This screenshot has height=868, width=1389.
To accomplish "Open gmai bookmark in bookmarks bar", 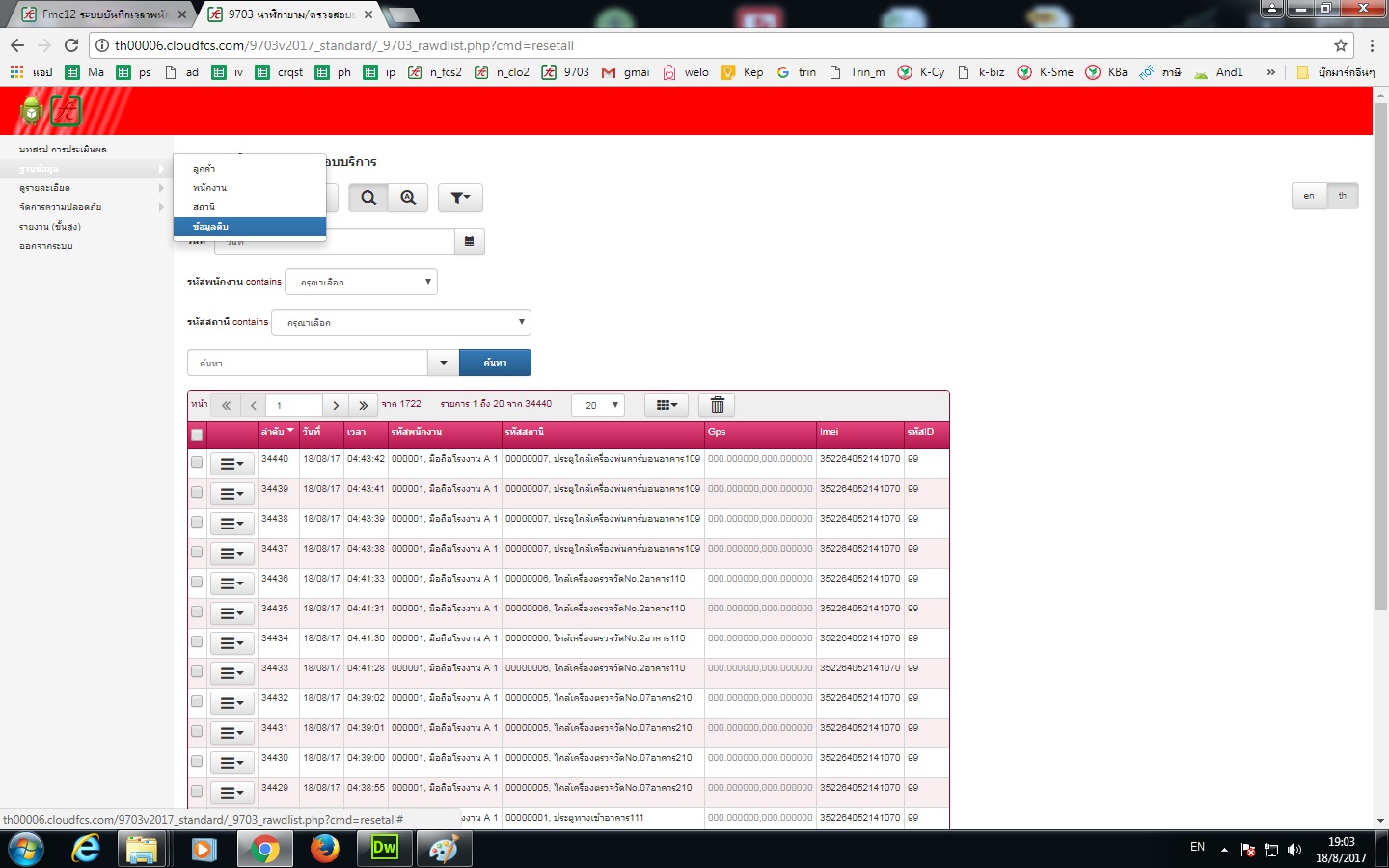I will tap(626, 72).
